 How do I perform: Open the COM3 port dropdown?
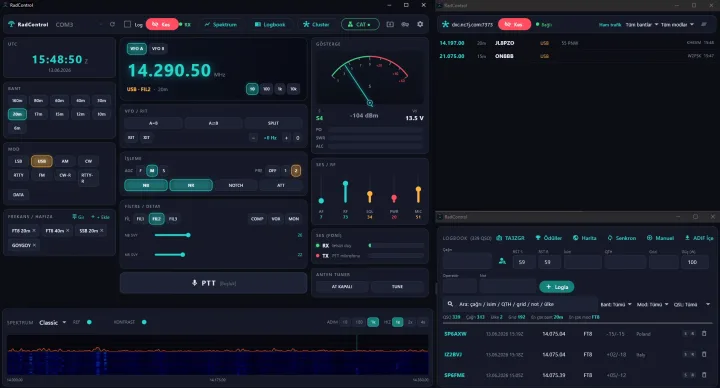78,24
